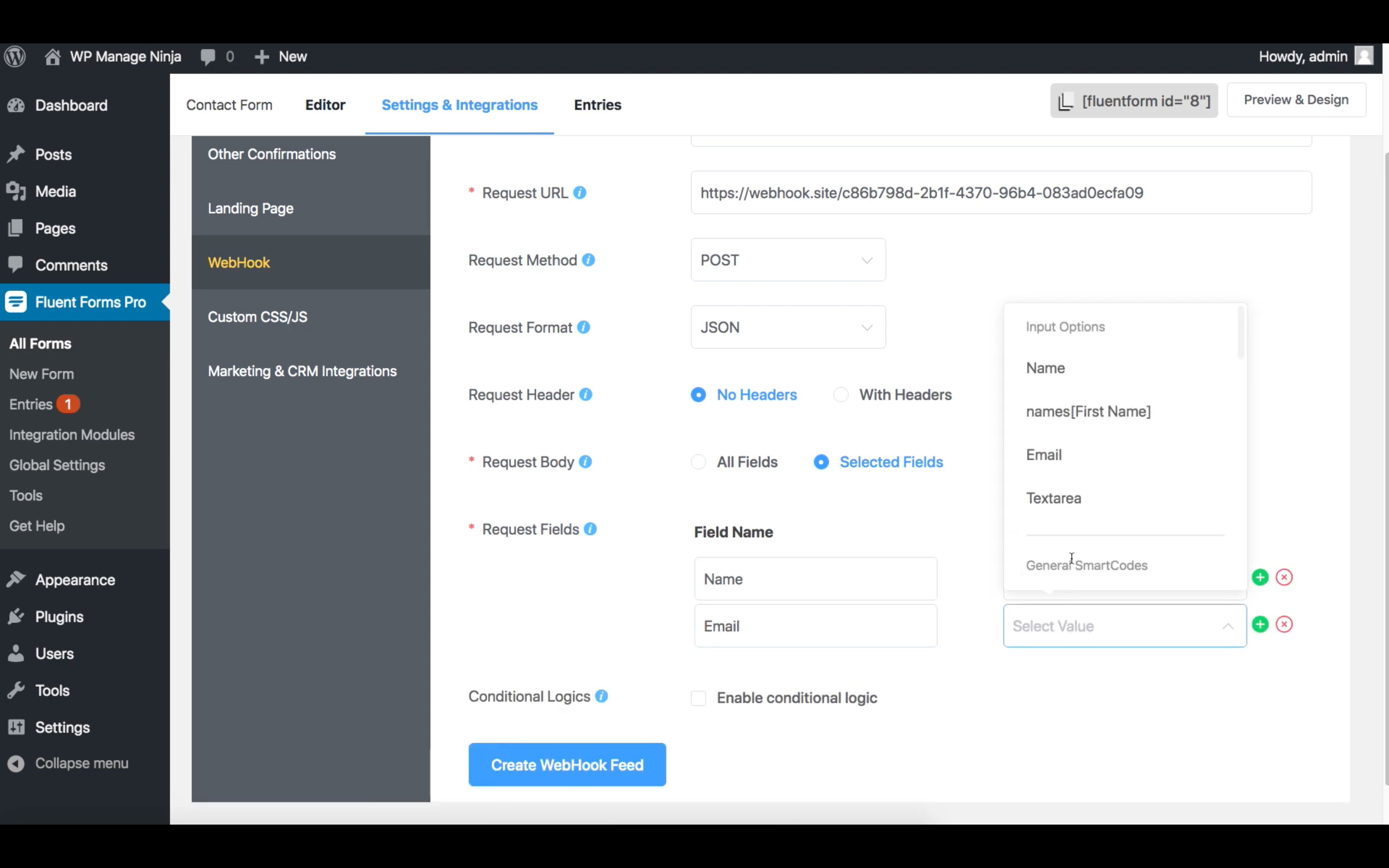The width and height of the screenshot is (1389, 868).
Task: Click the Dashboard gauge icon
Action: point(16,105)
